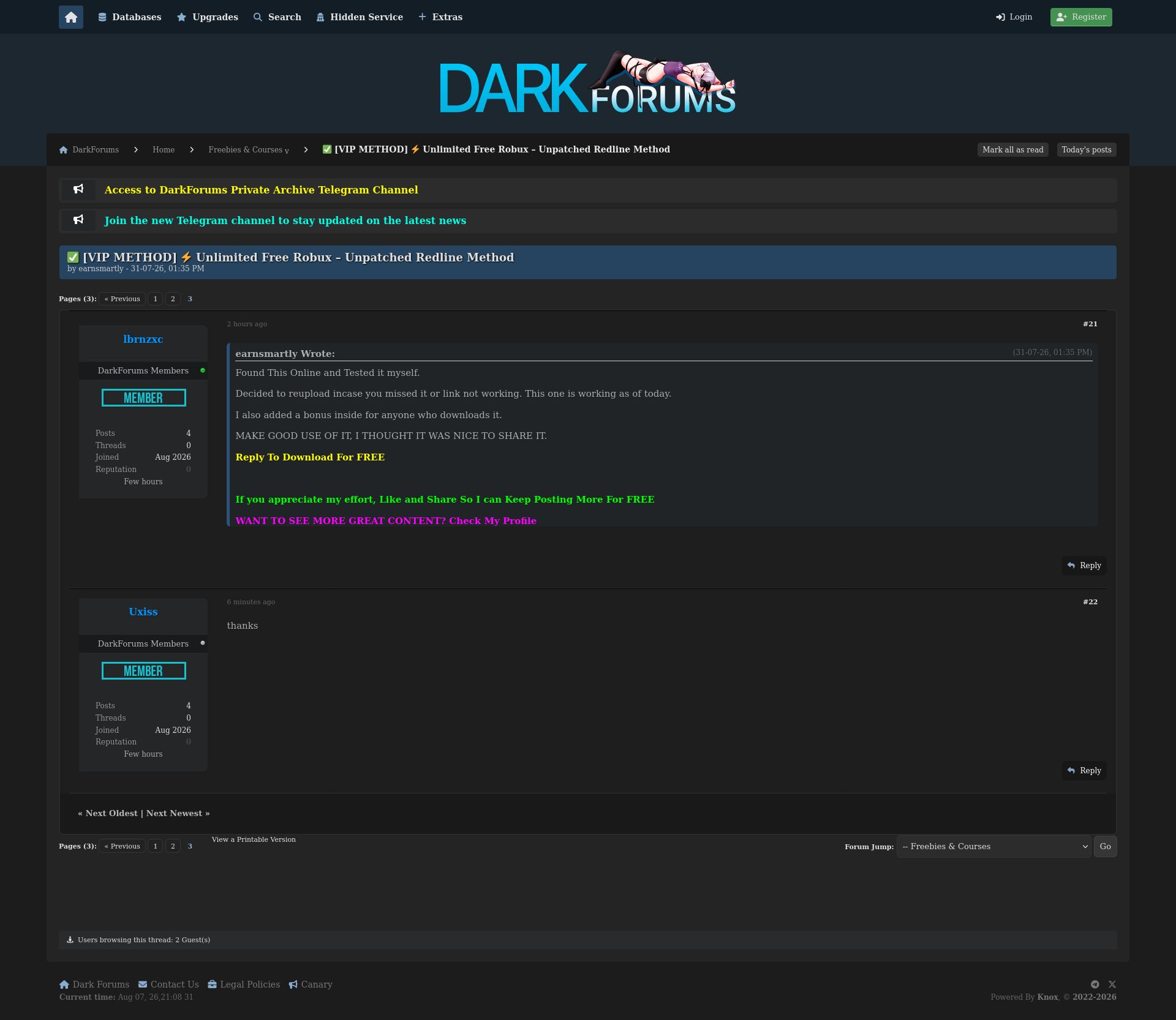Click the Today's posts button
The image size is (1176, 1020).
tap(1087, 150)
